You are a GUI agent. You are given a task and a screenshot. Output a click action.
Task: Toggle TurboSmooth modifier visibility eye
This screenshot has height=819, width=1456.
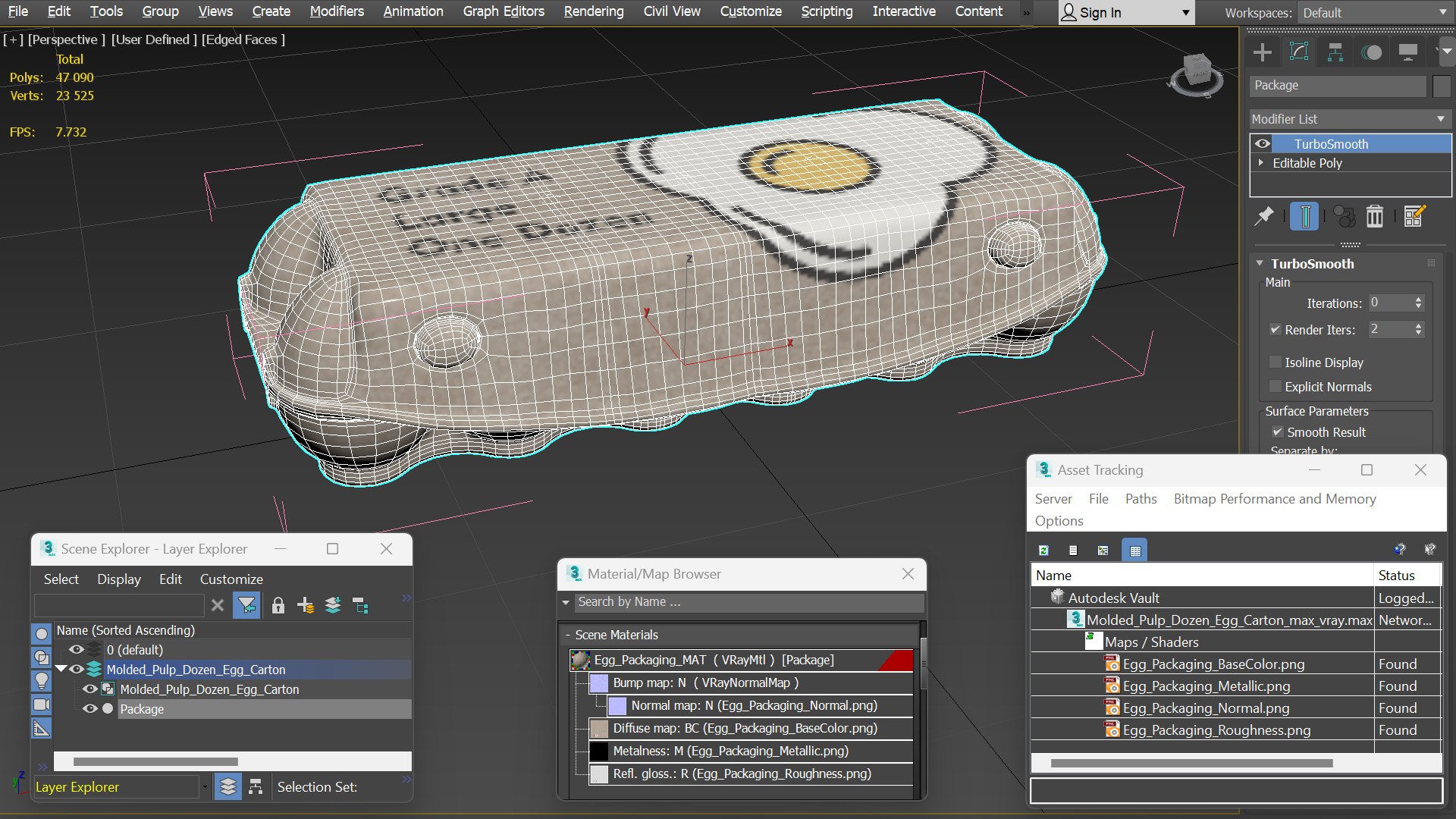tap(1263, 144)
